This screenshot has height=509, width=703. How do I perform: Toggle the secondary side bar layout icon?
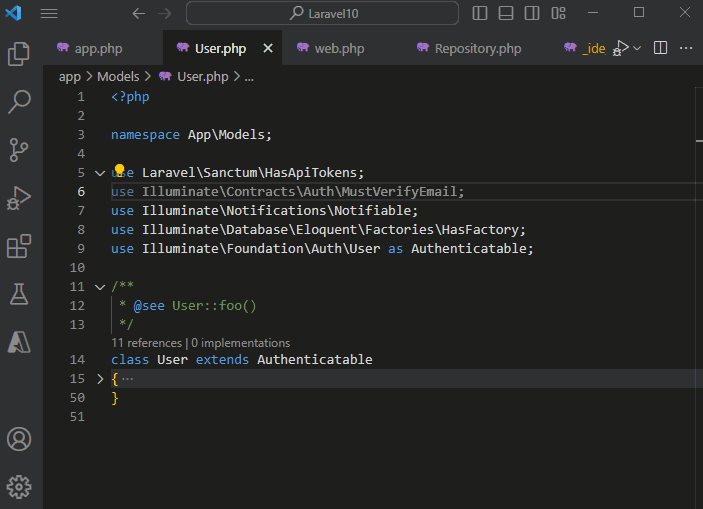click(x=532, y=13)
